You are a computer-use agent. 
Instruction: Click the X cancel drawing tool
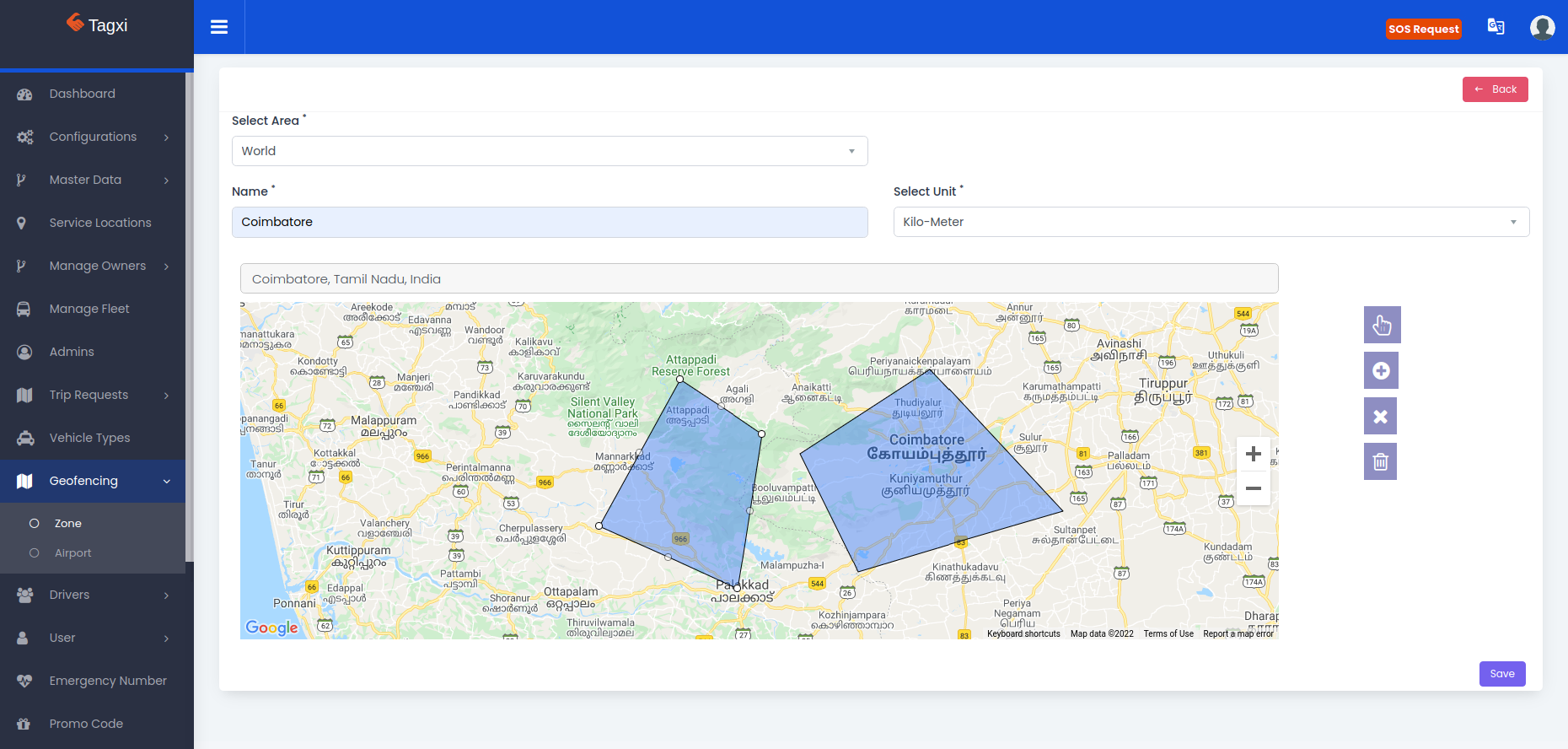pos(1380,416)
